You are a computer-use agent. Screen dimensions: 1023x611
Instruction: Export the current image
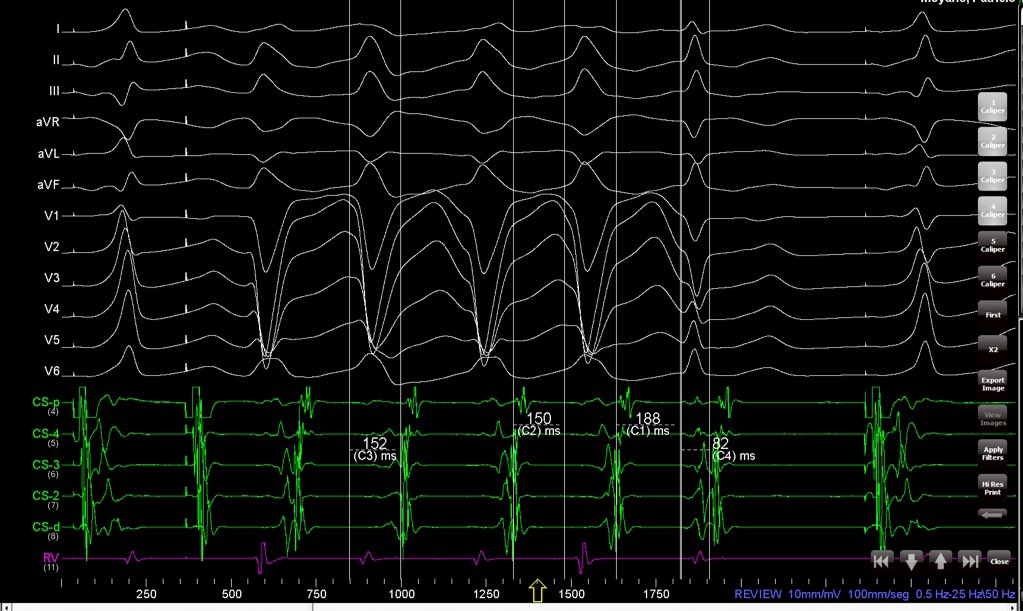991,383
